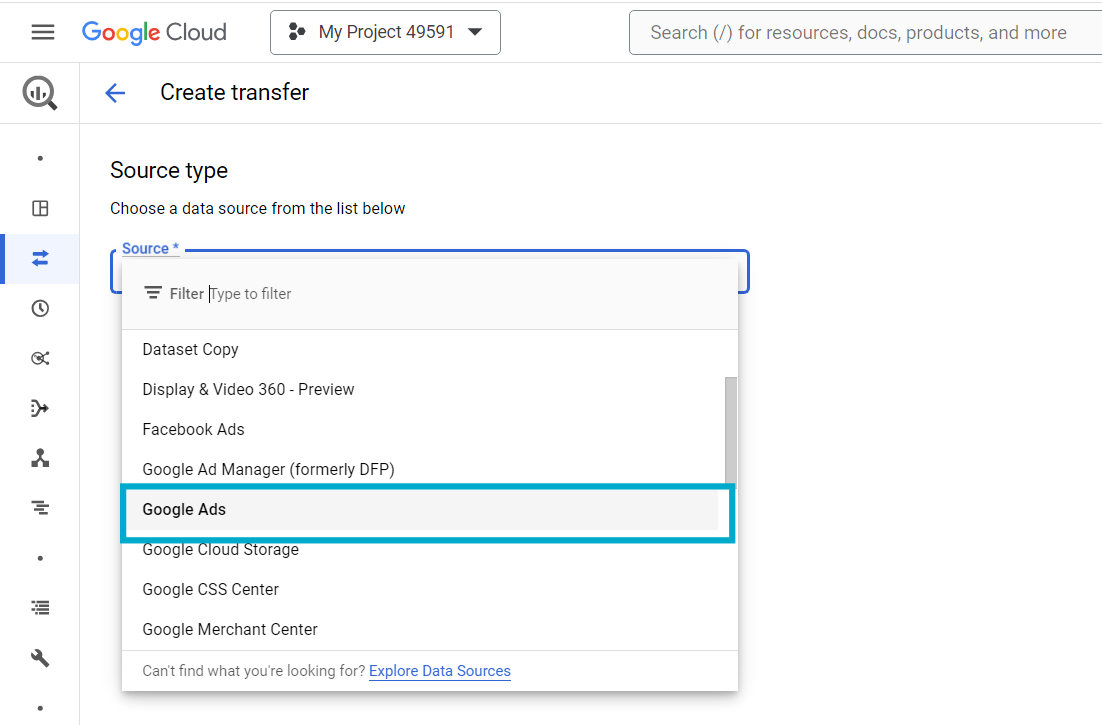Click the indented lines icon in sidebar

pyautogui.click(x=40, y=508)
